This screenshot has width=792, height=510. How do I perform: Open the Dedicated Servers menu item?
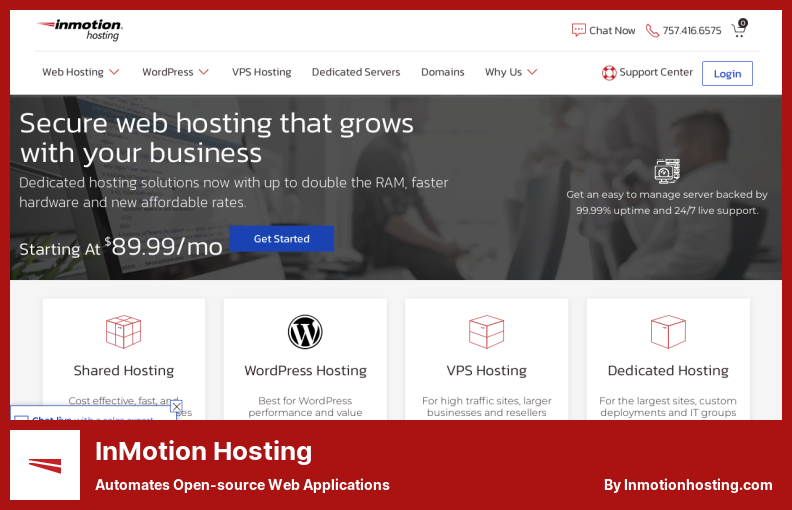pos(355,72)
